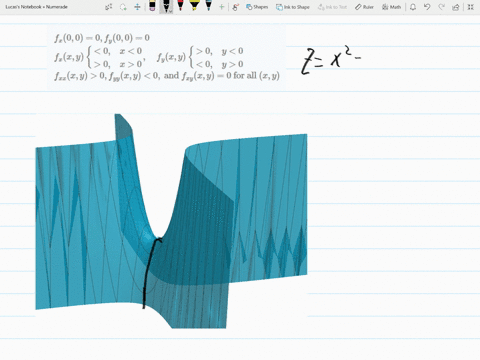
Task: Select the pasted partial derivatives equation image
Action: click(x=166, y=57)
